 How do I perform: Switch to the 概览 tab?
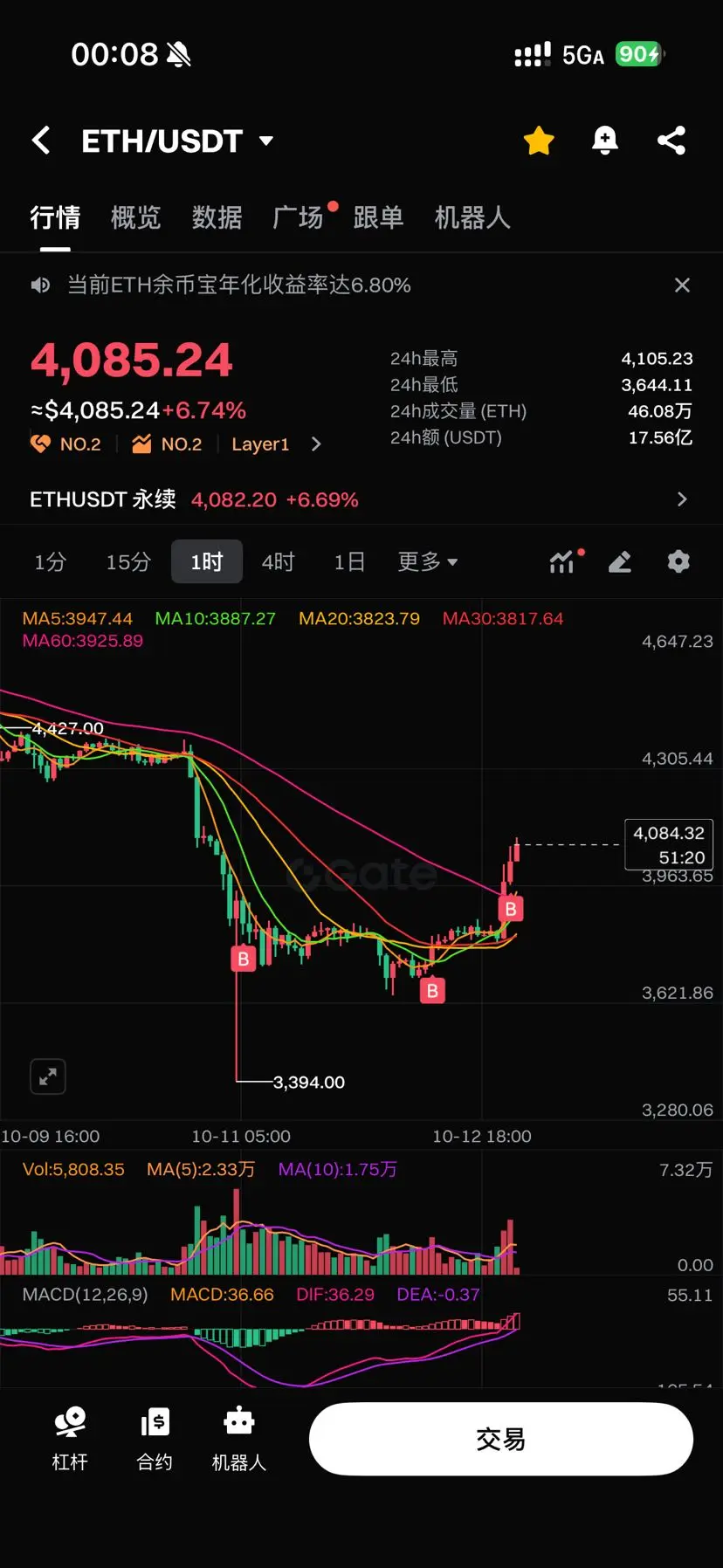point(135,217)
